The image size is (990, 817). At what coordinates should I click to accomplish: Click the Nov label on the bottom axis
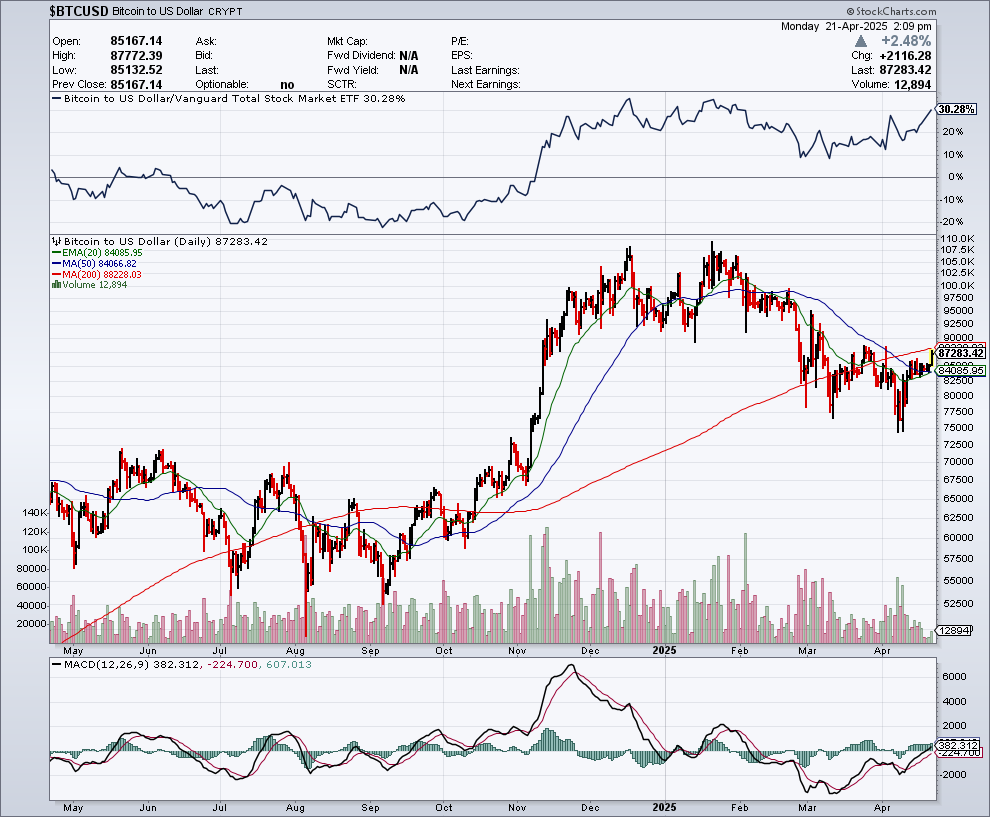[517, 806]
